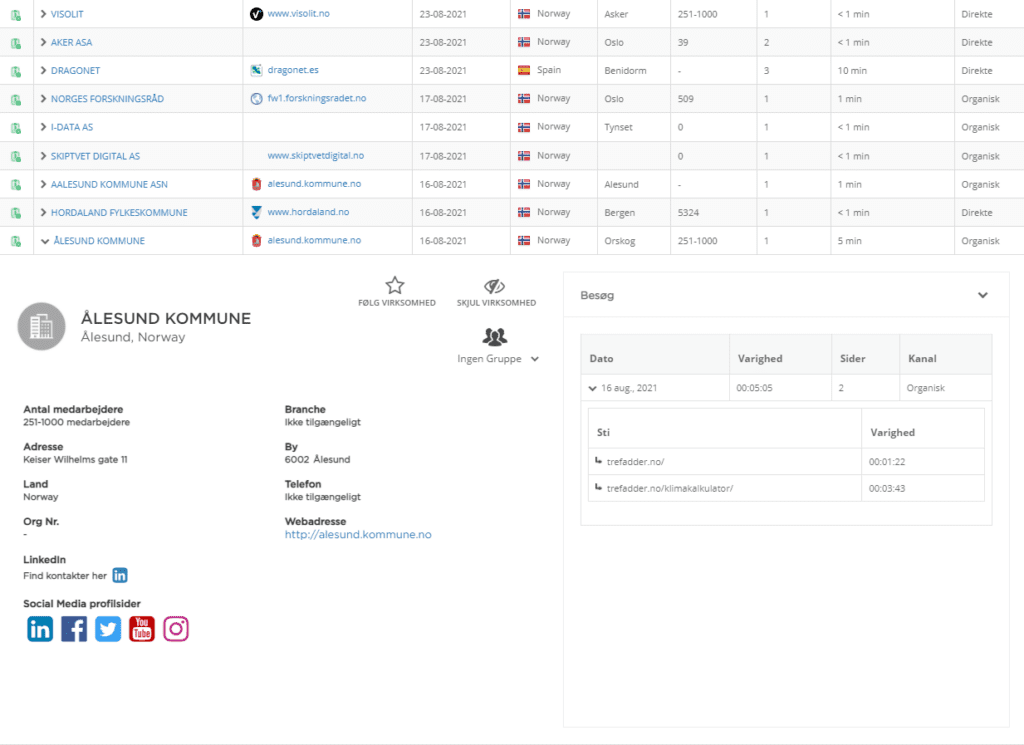Expand the NORGES FORSKNINGSRÅD row chevron
1024x745 pixels.
(43, 99)
